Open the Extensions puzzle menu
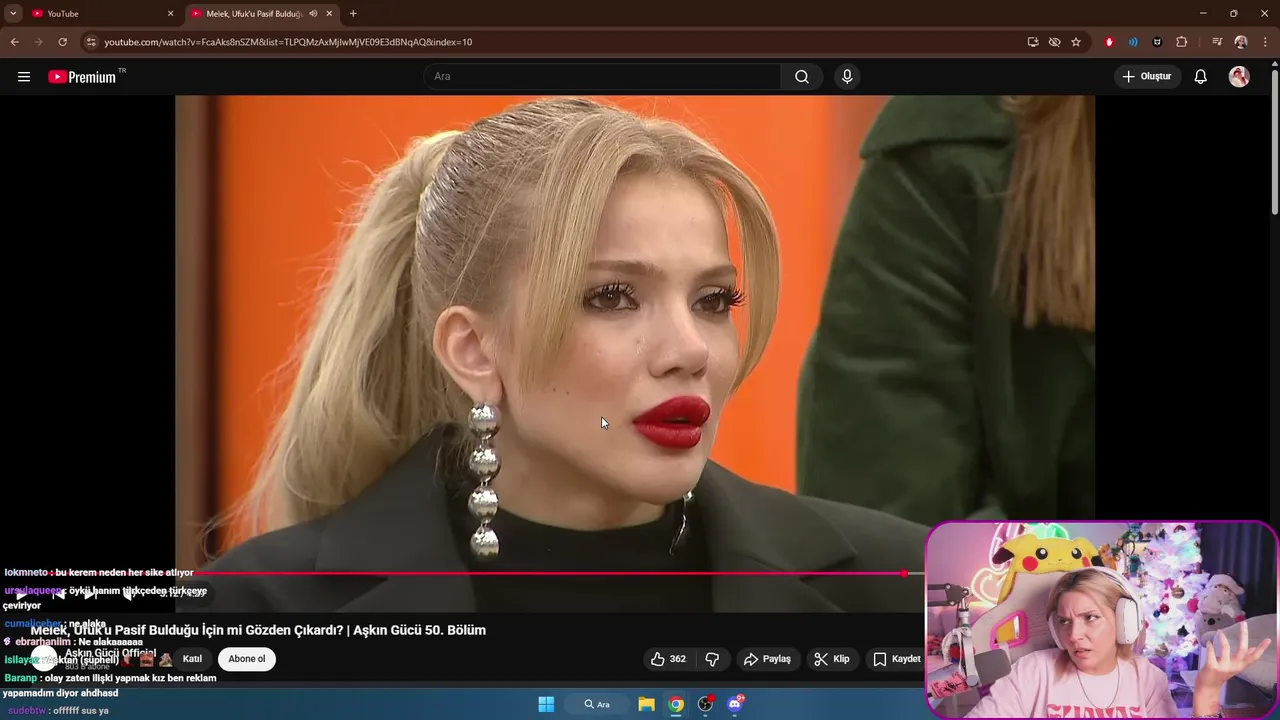The image size is (1280, 720). tap(1181, 42)
